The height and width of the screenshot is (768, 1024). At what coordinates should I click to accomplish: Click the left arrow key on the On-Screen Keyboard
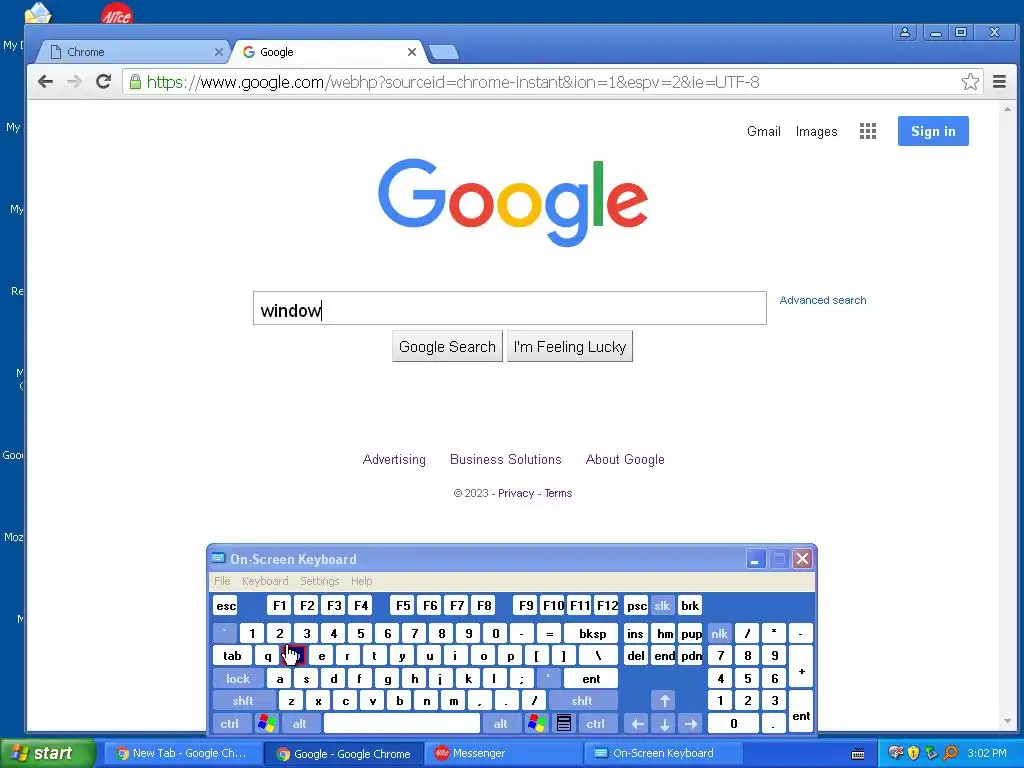click(x=637, y=724)
